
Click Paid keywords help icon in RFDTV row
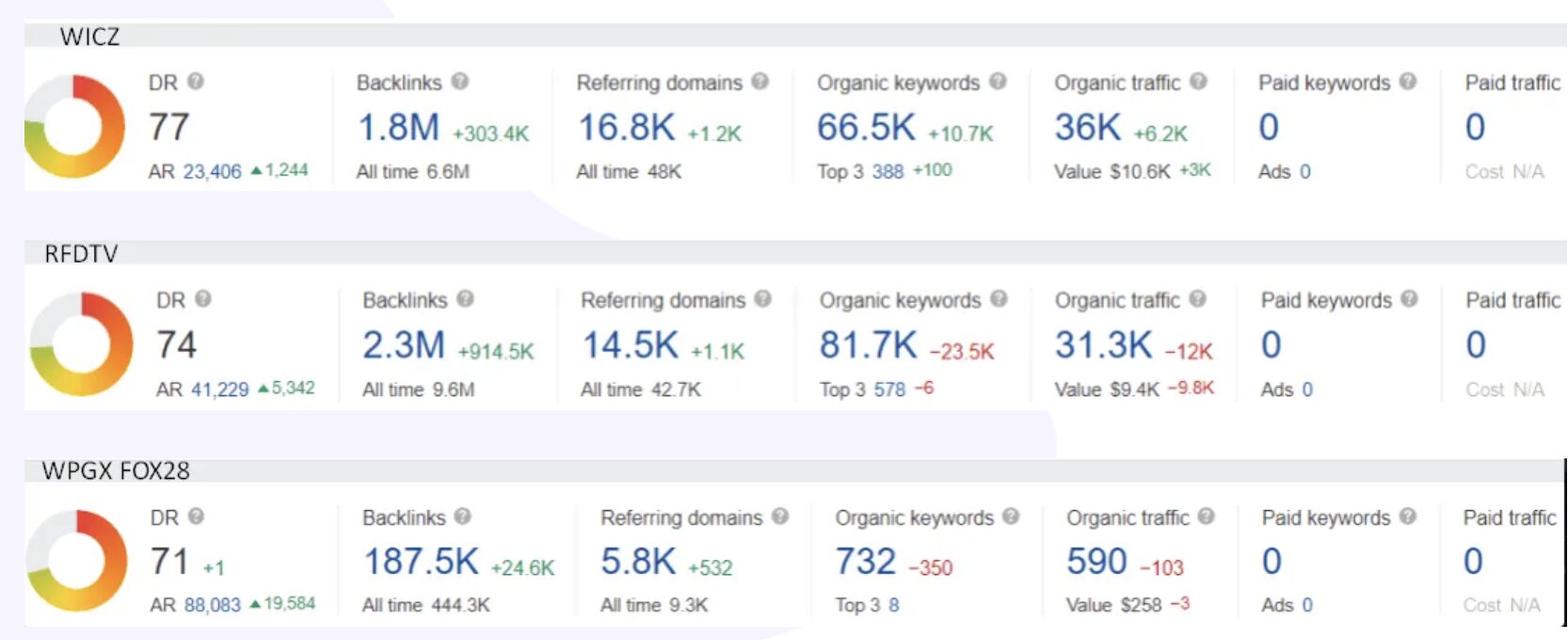coord(1409,299)
